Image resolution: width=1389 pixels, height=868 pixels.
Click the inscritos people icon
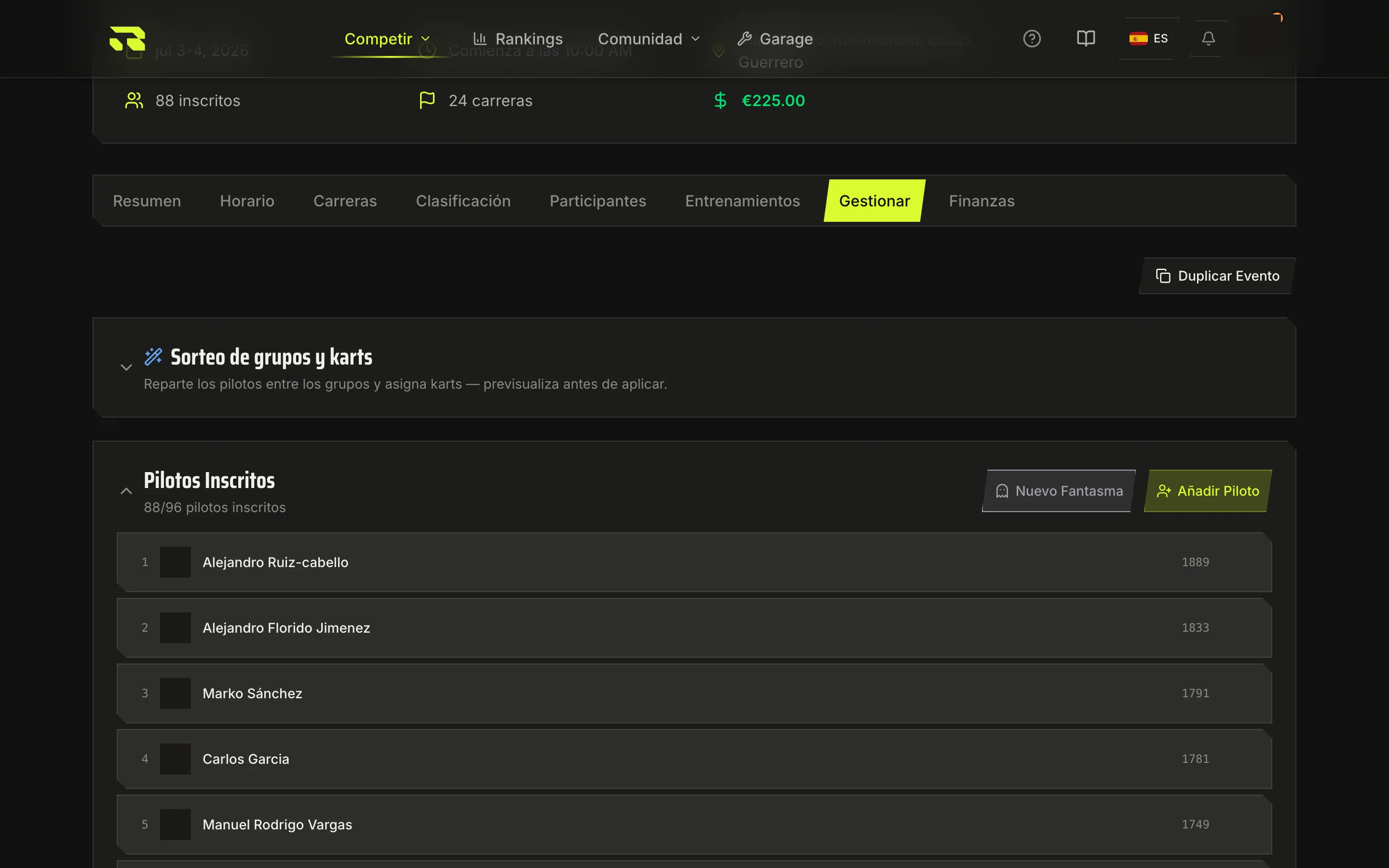[x=134, y=100]
